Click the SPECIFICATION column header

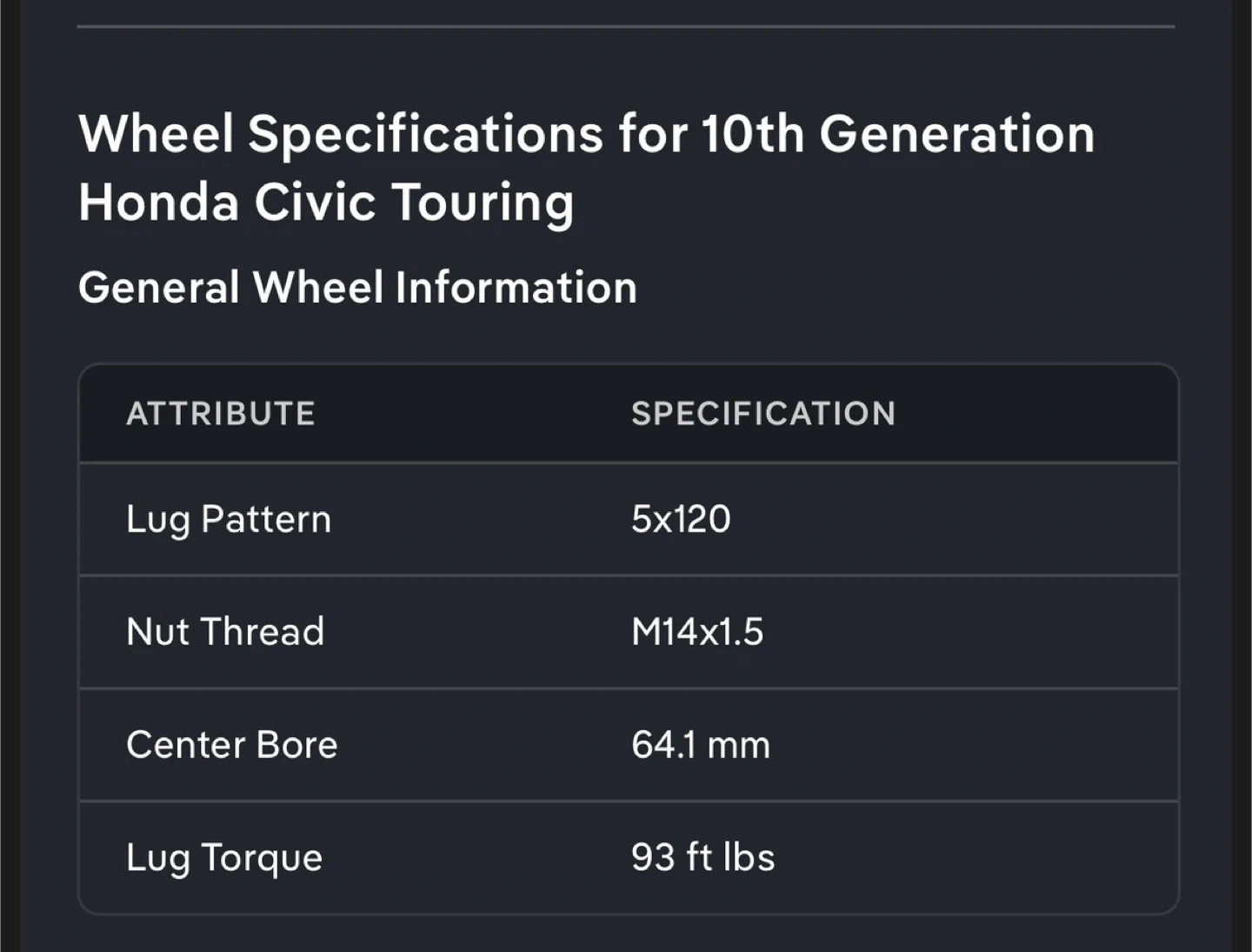763,414
